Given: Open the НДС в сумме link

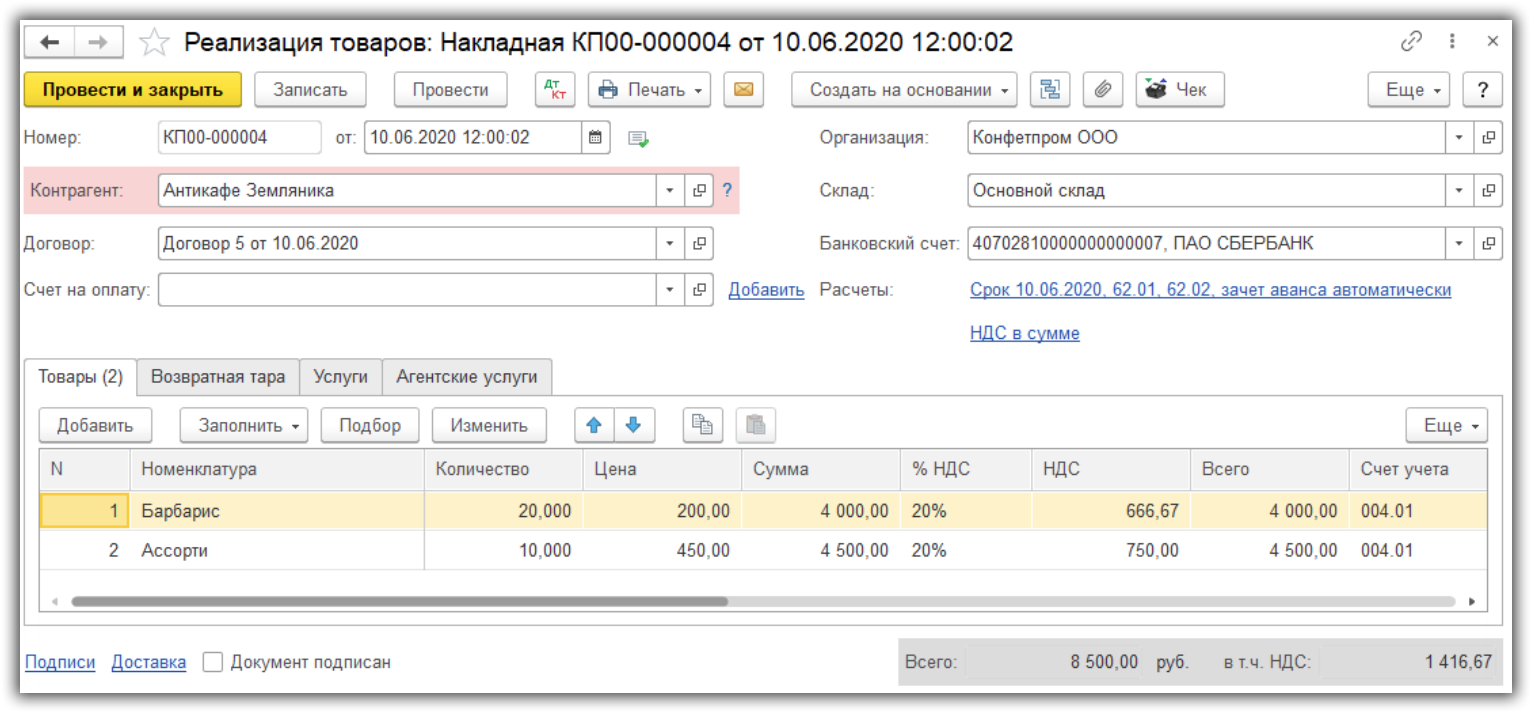Looking at the screenshot, I should tap(1024, 333).
